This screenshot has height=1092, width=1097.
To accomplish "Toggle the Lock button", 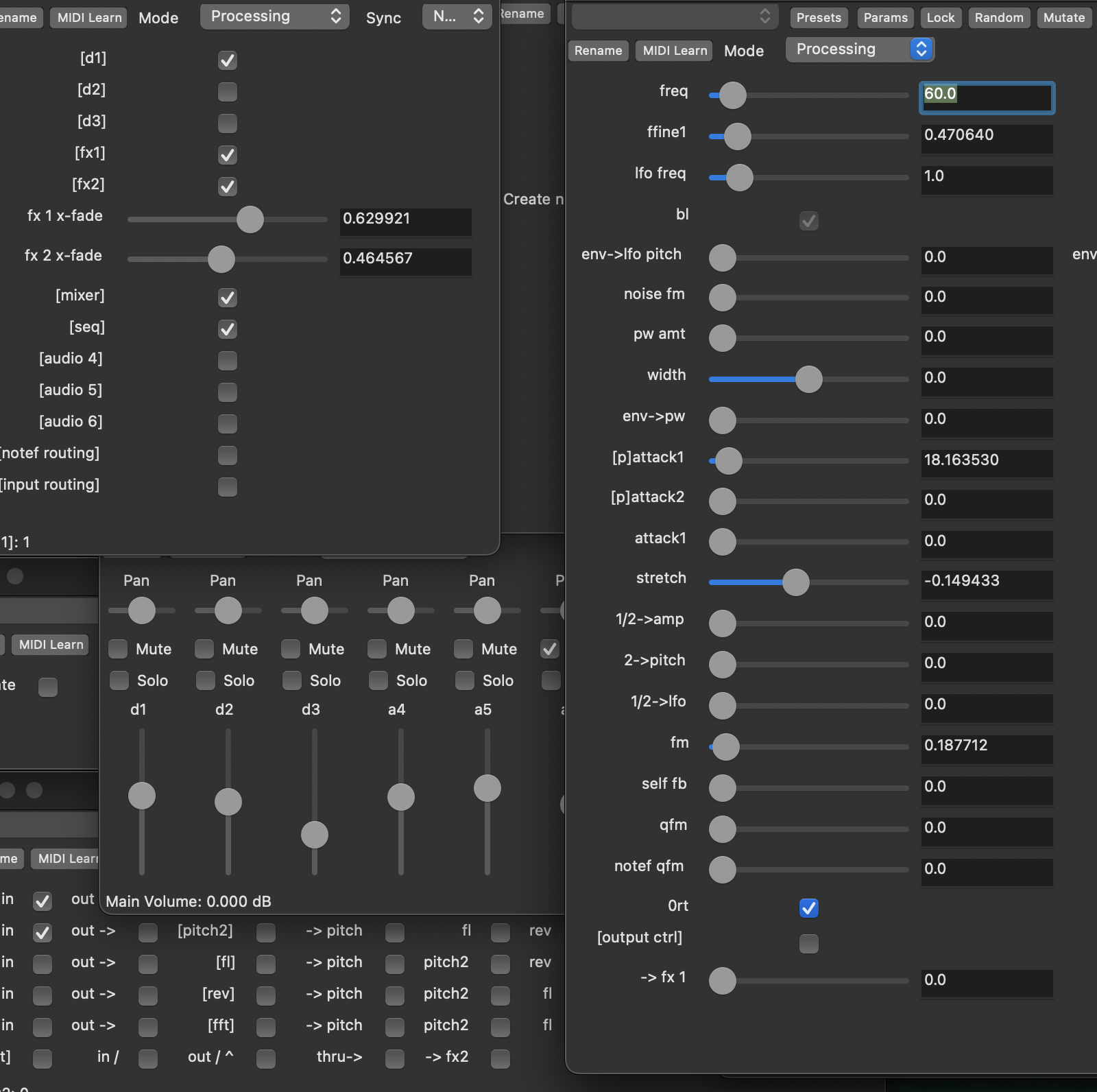I will 940,18.
